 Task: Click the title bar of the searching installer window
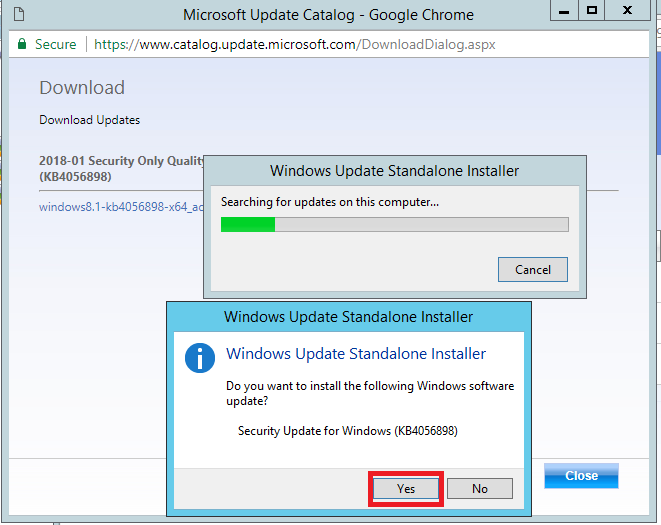click(x=395, y=171)
